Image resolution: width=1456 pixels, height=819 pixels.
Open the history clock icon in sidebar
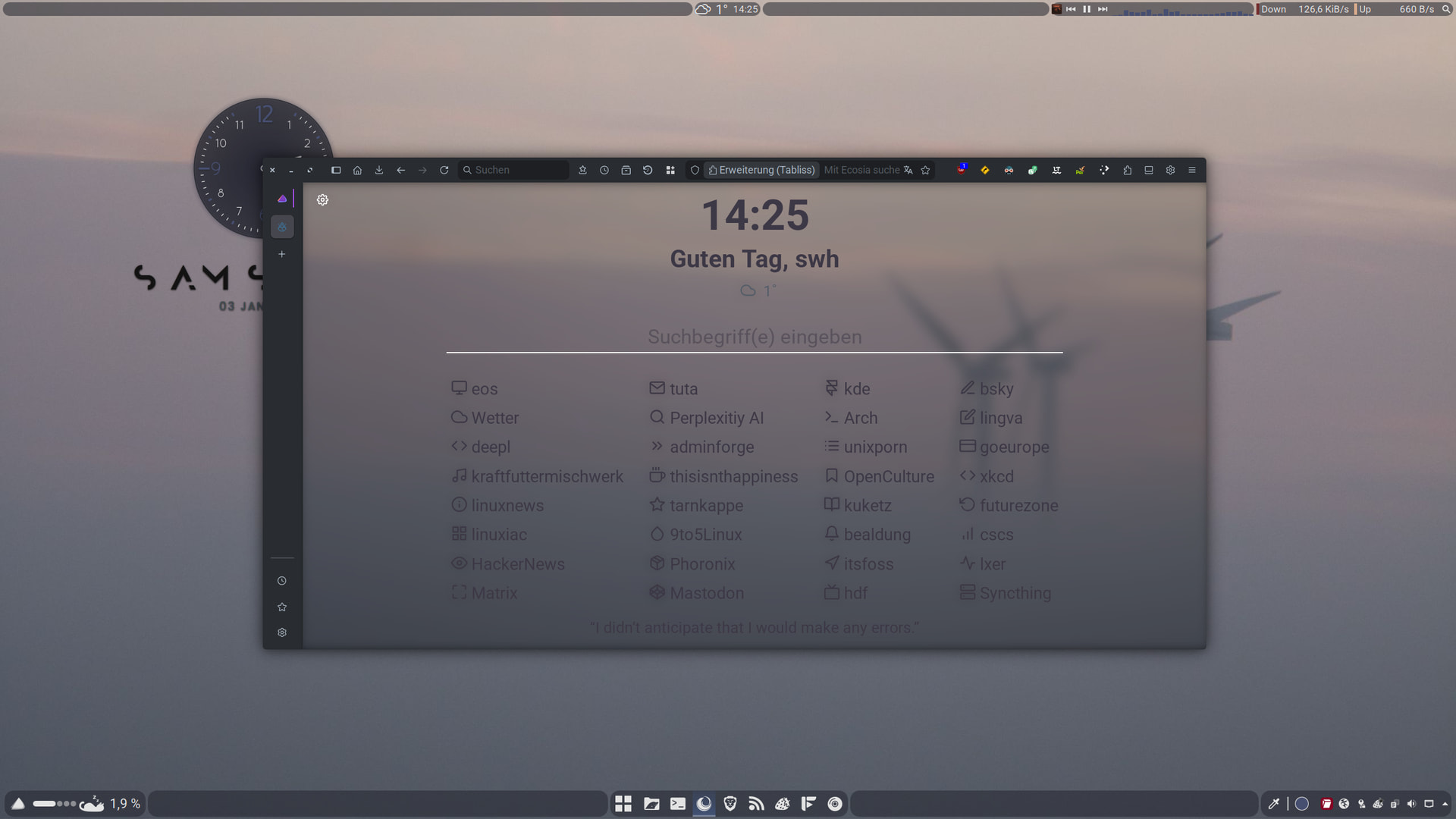tap(282, 581)
